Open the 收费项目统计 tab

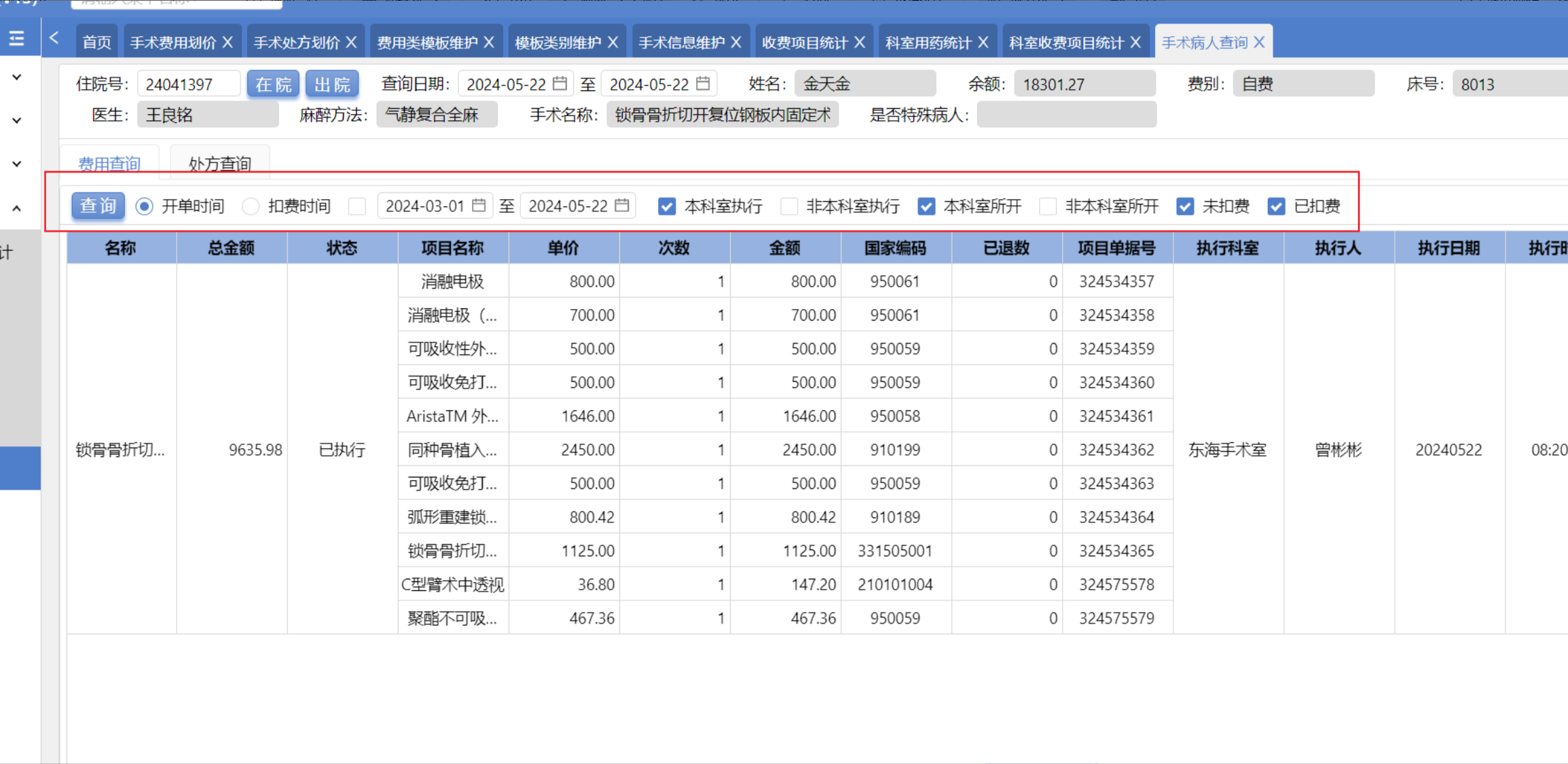coord(804,43)
